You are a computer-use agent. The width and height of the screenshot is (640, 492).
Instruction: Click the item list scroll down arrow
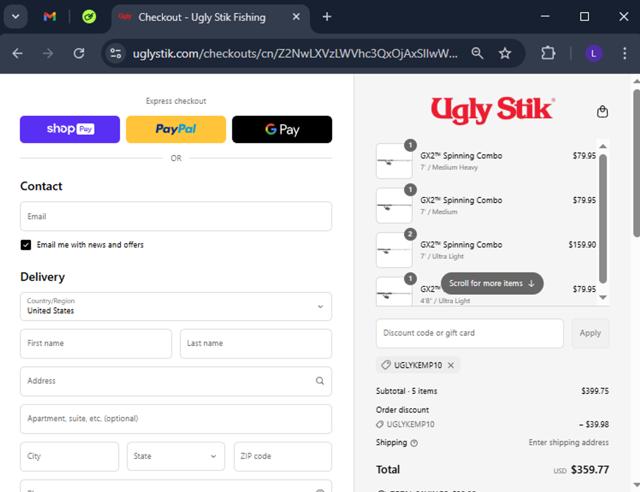[x=603, y=297]
